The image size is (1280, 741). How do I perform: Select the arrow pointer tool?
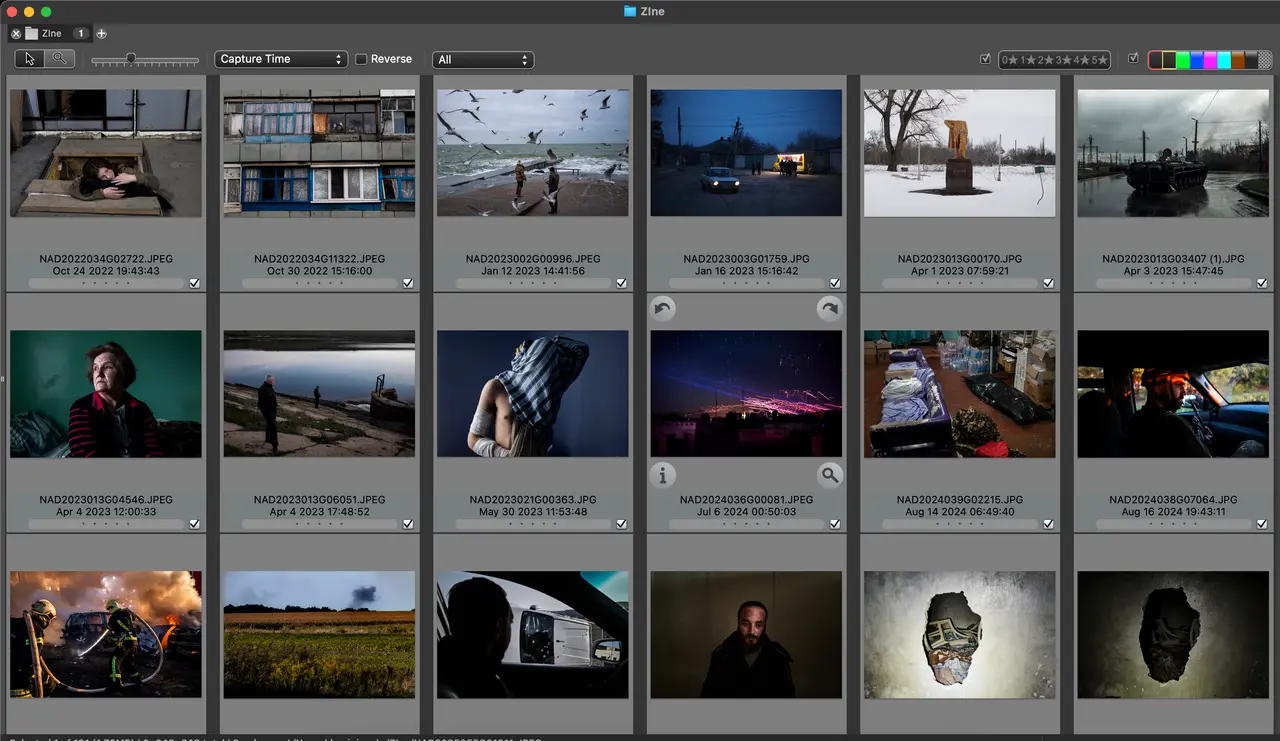(30, 59)
